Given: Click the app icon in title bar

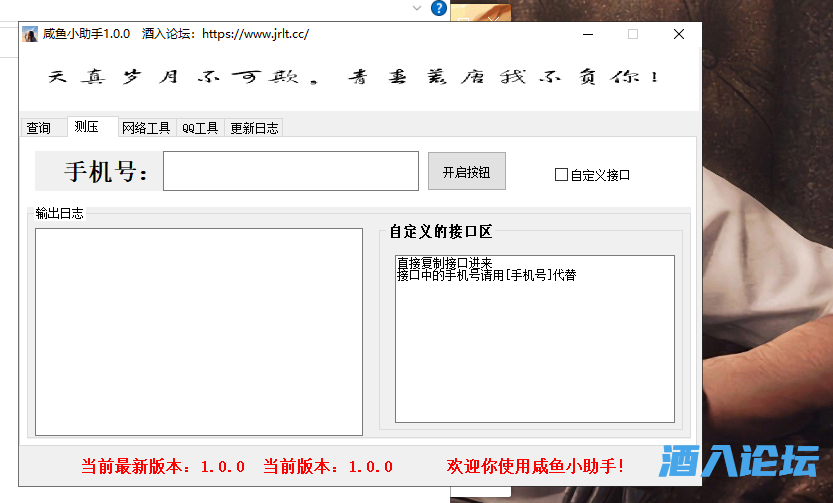Looking at the screenshot, I should point(30,34).
